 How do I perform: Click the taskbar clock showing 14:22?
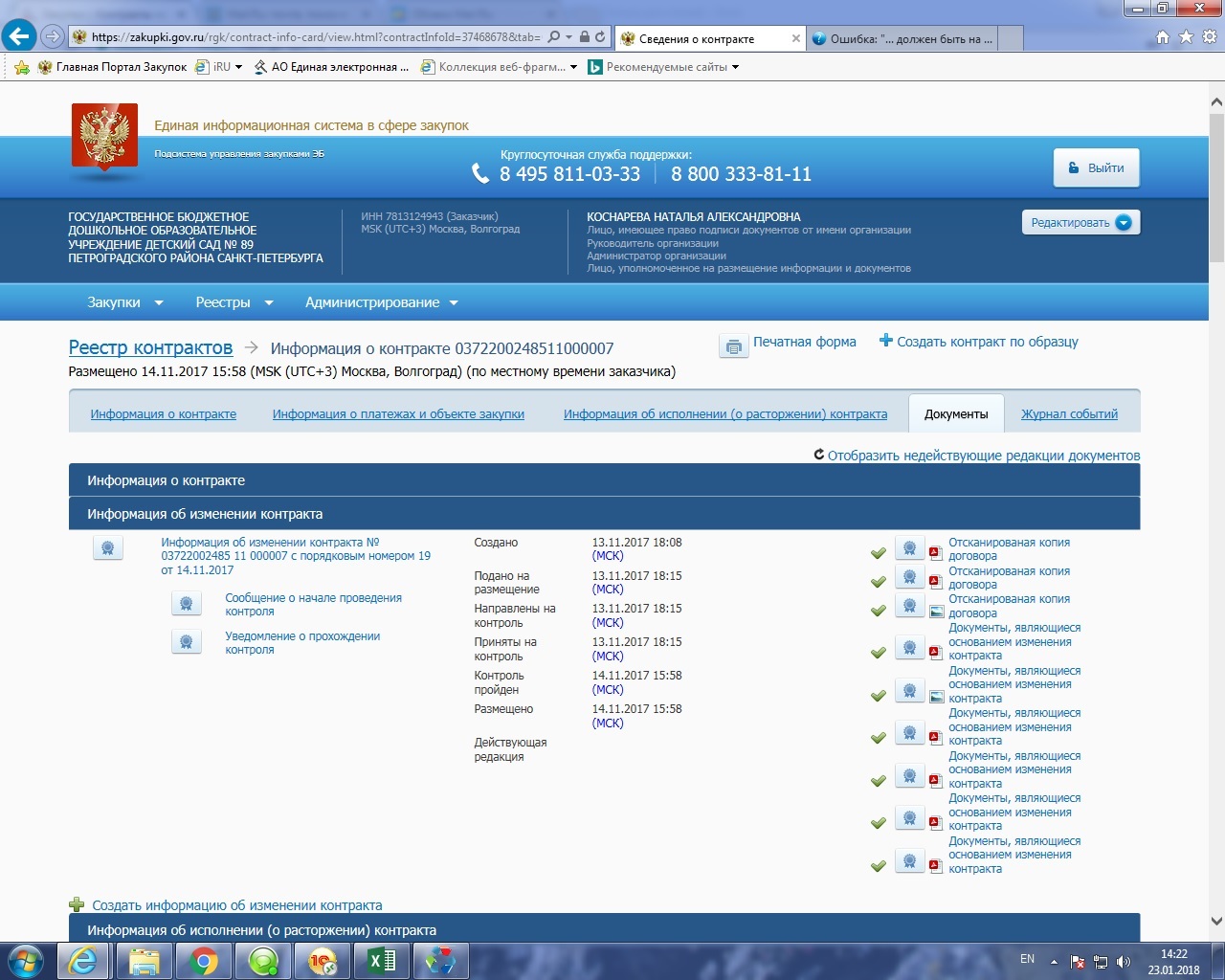pos(1174,962)
